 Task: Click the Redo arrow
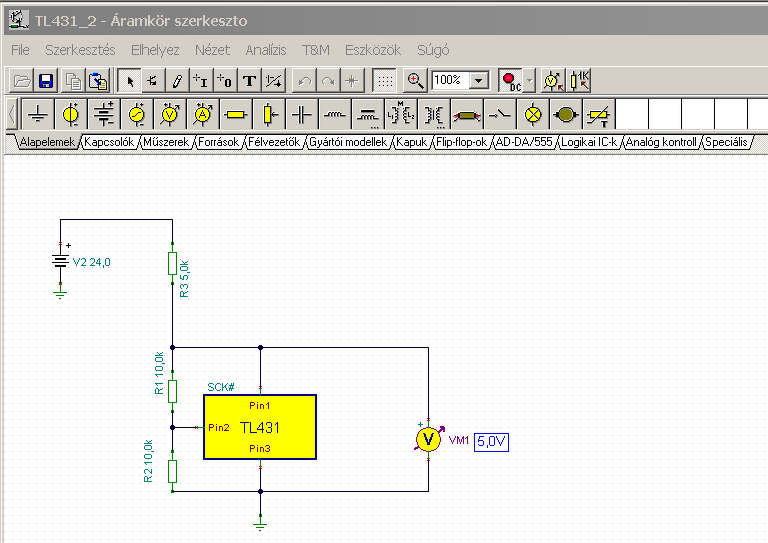click(x=328, y=81)
